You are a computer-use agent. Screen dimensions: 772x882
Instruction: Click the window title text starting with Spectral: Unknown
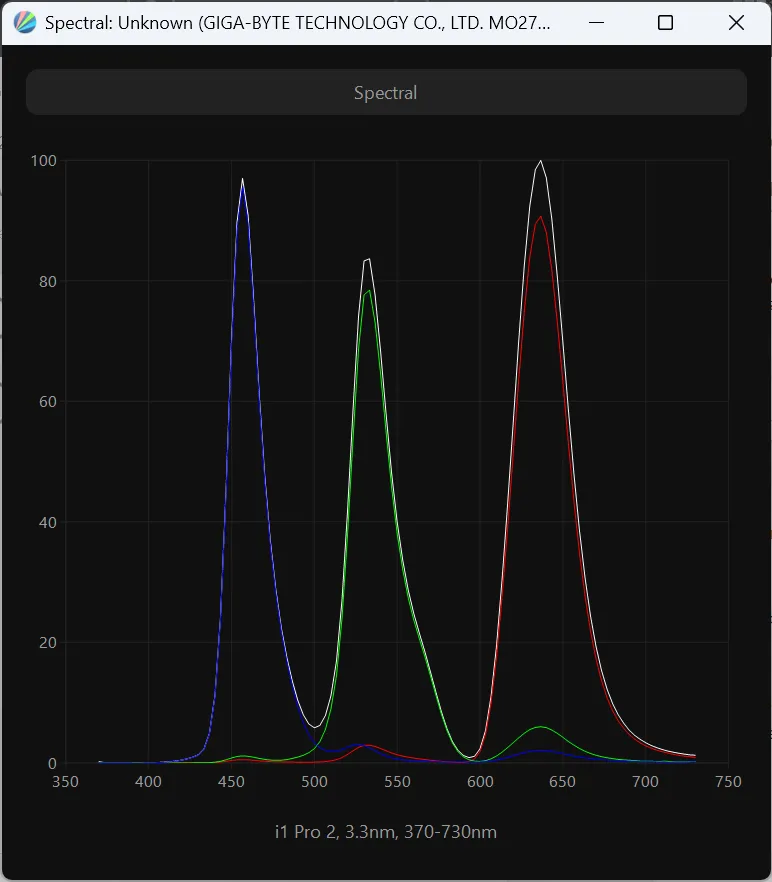[297, 23]
